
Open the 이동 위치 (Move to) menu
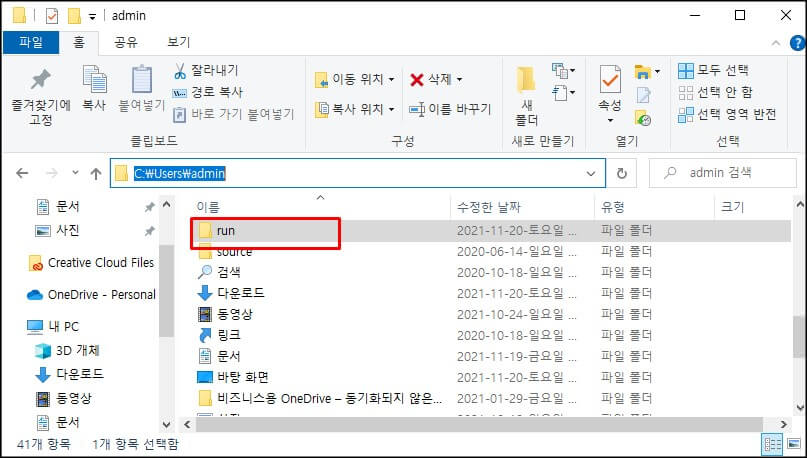pos(355,79)
